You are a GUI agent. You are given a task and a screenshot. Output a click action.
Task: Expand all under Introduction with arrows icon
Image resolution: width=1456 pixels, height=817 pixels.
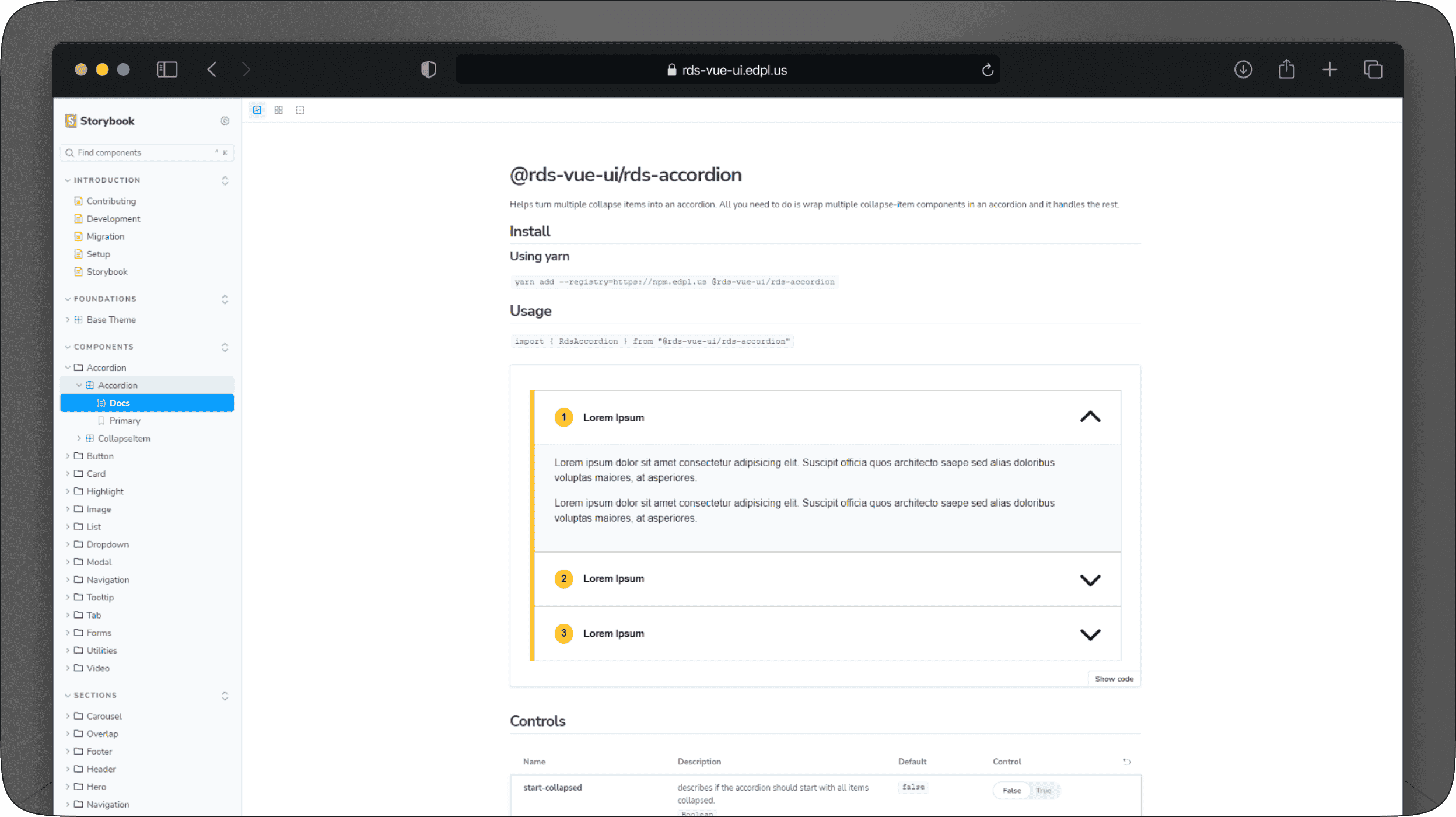(x=225, y=180)
